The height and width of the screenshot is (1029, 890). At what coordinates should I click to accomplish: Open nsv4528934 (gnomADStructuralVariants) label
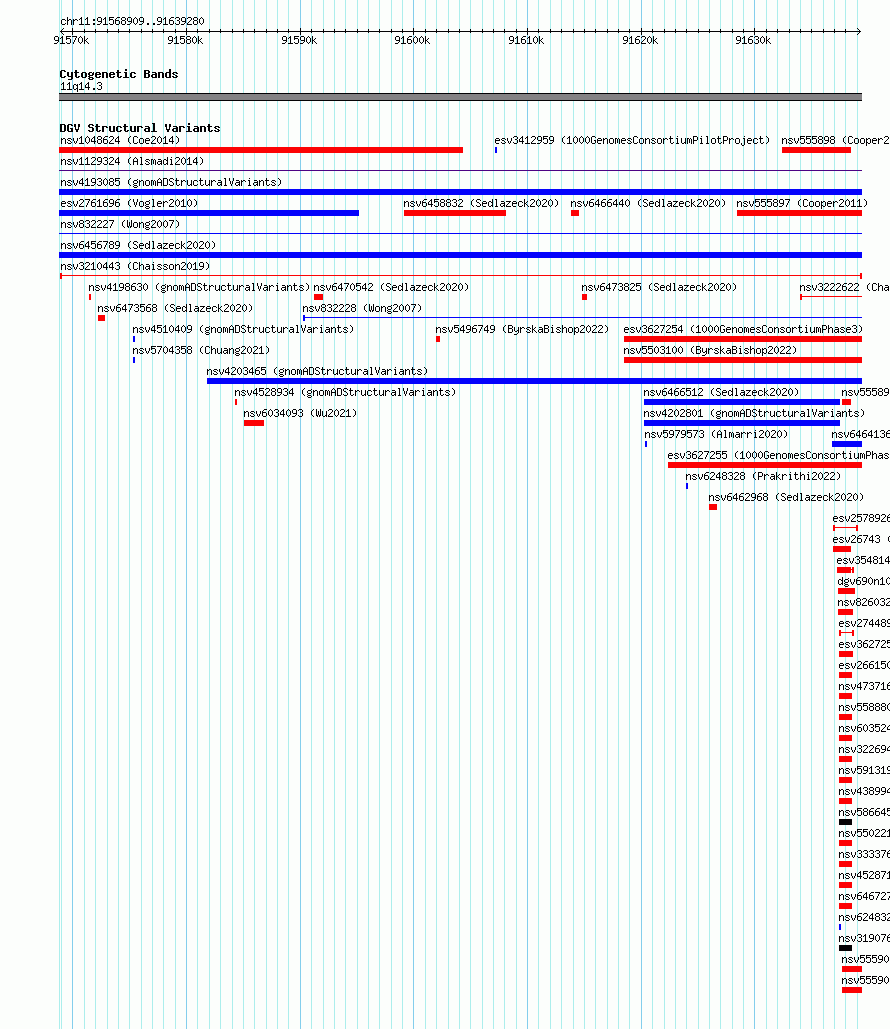click(x=345, y=392)
